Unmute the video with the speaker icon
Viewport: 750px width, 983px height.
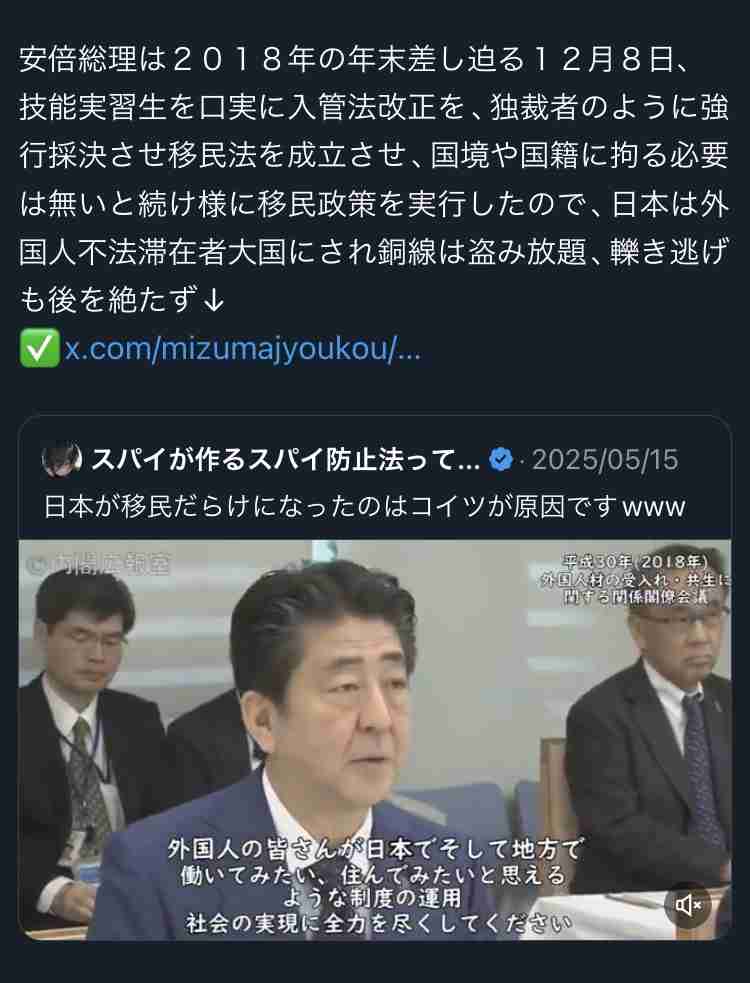tap(687, 904)
